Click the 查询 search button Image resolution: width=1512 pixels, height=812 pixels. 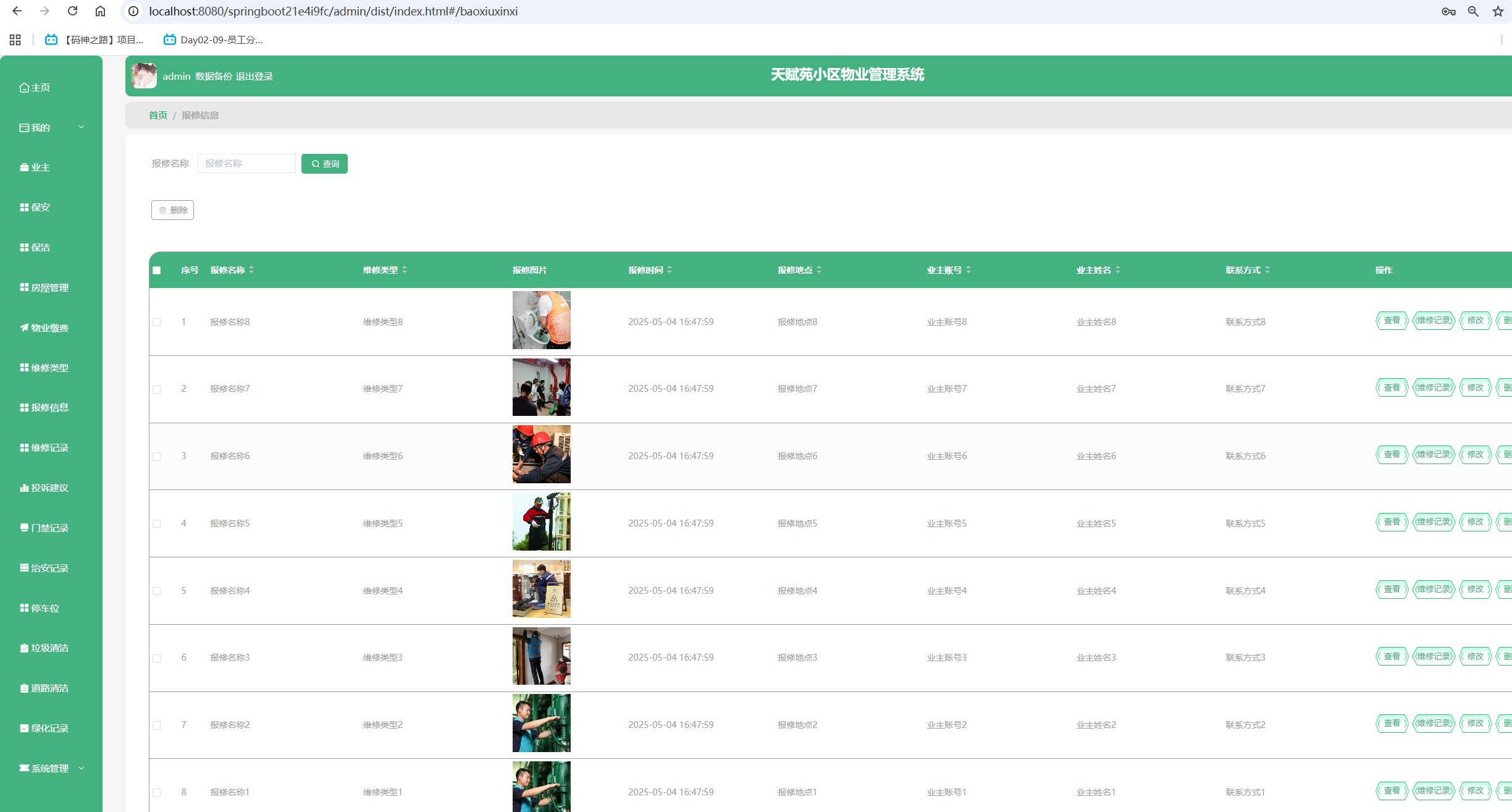pyautogui.click(x=324, y=164)
